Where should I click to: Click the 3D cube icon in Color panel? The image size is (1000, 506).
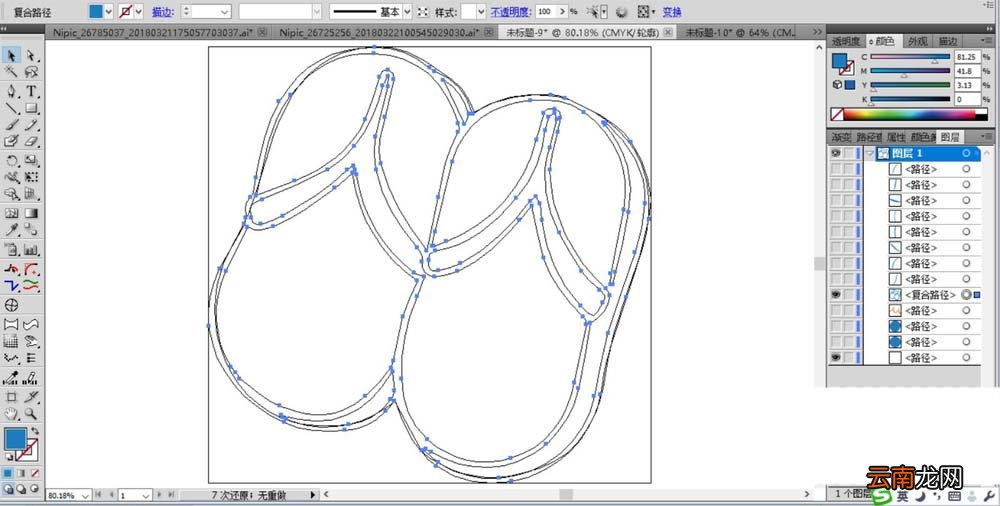(837, 84)
